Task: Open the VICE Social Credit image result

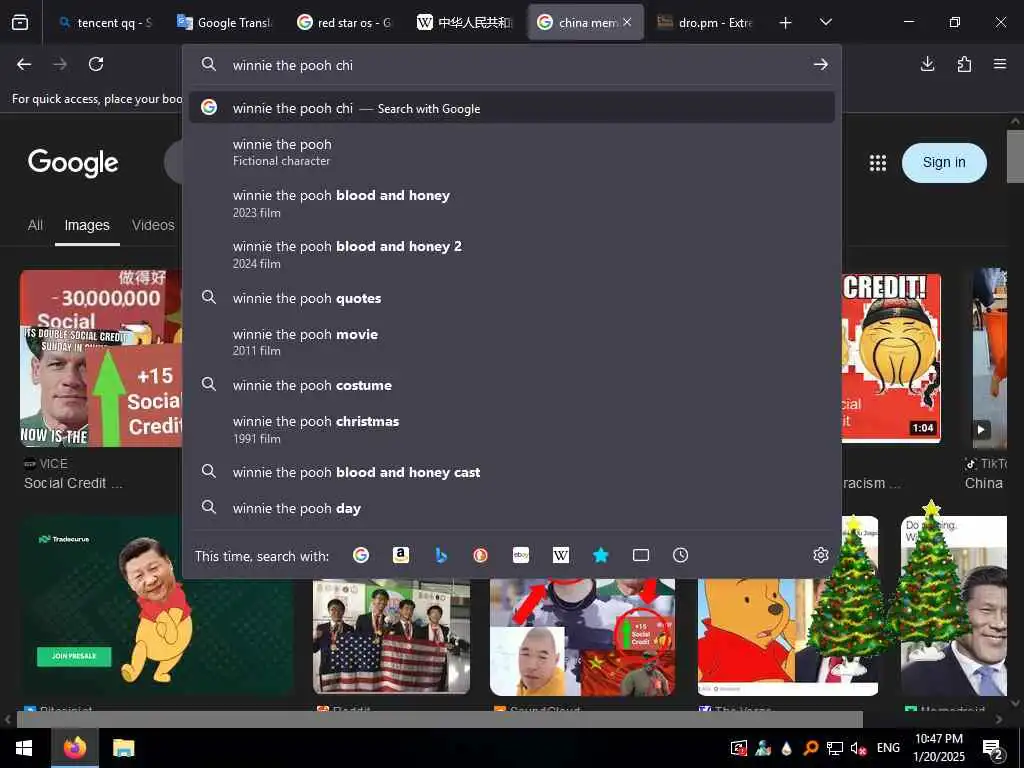Action: [101, 358]
